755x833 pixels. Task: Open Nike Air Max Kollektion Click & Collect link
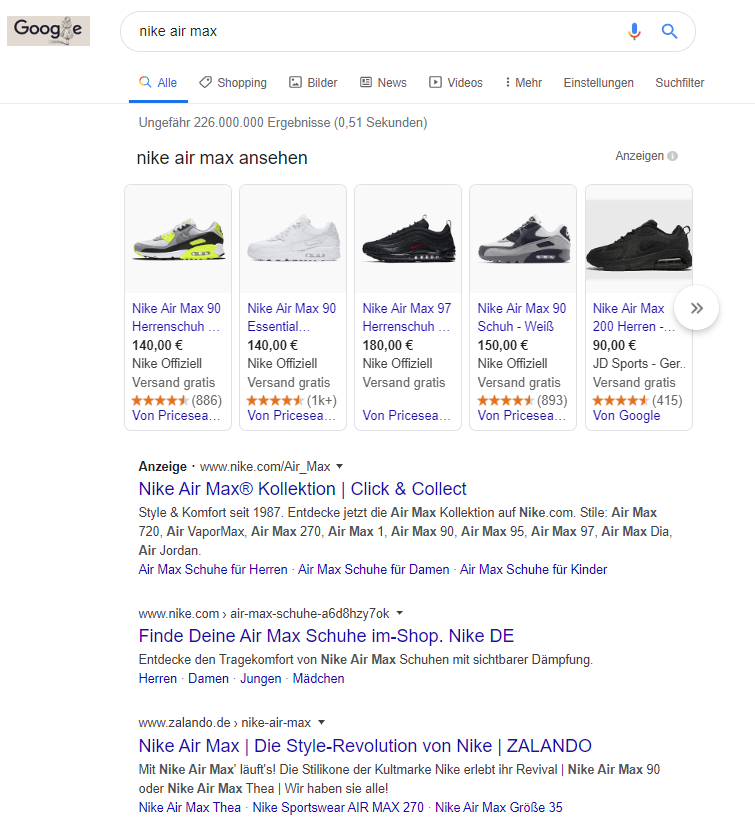pos(302,489)
